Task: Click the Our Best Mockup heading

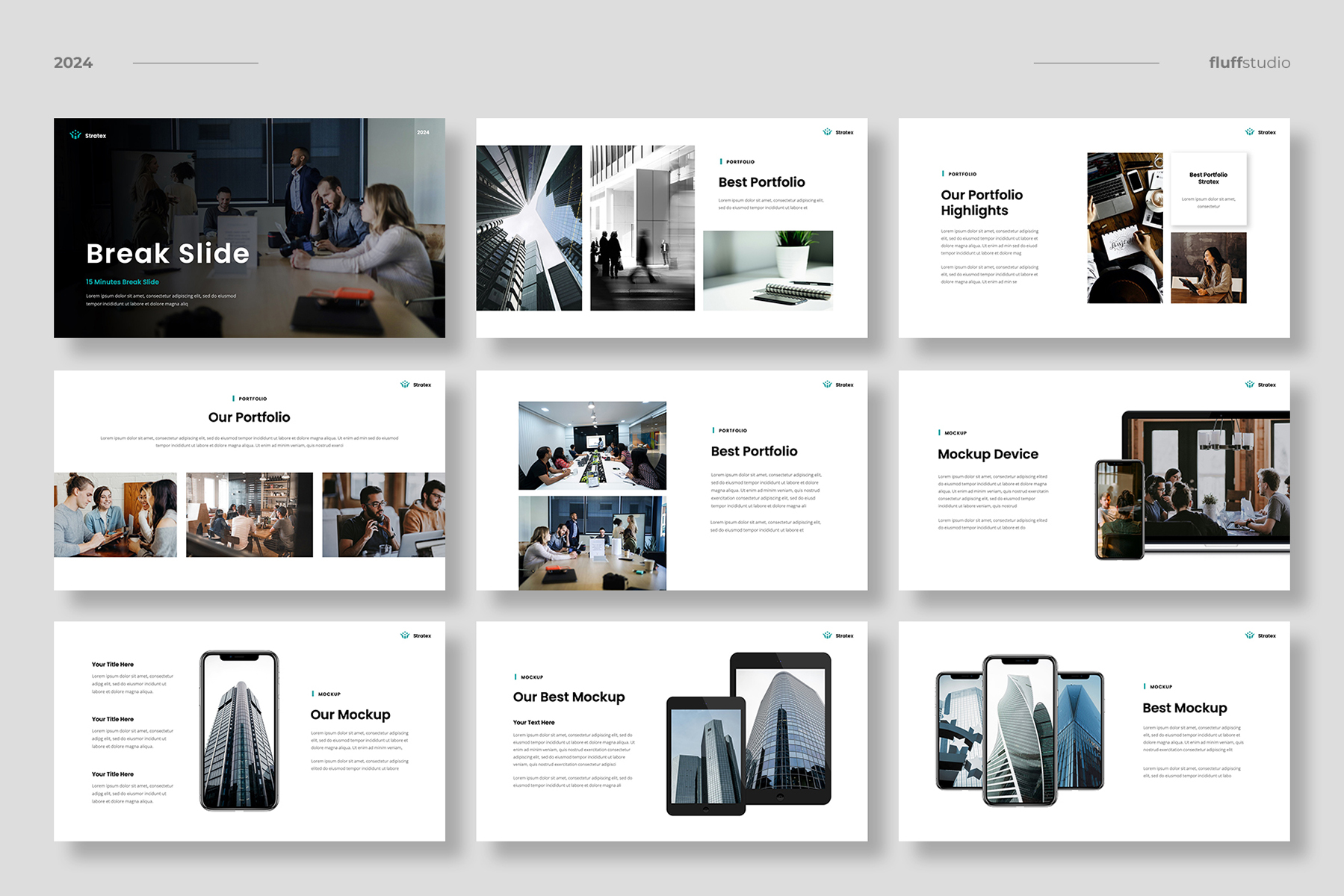Action: click(569, 697)
